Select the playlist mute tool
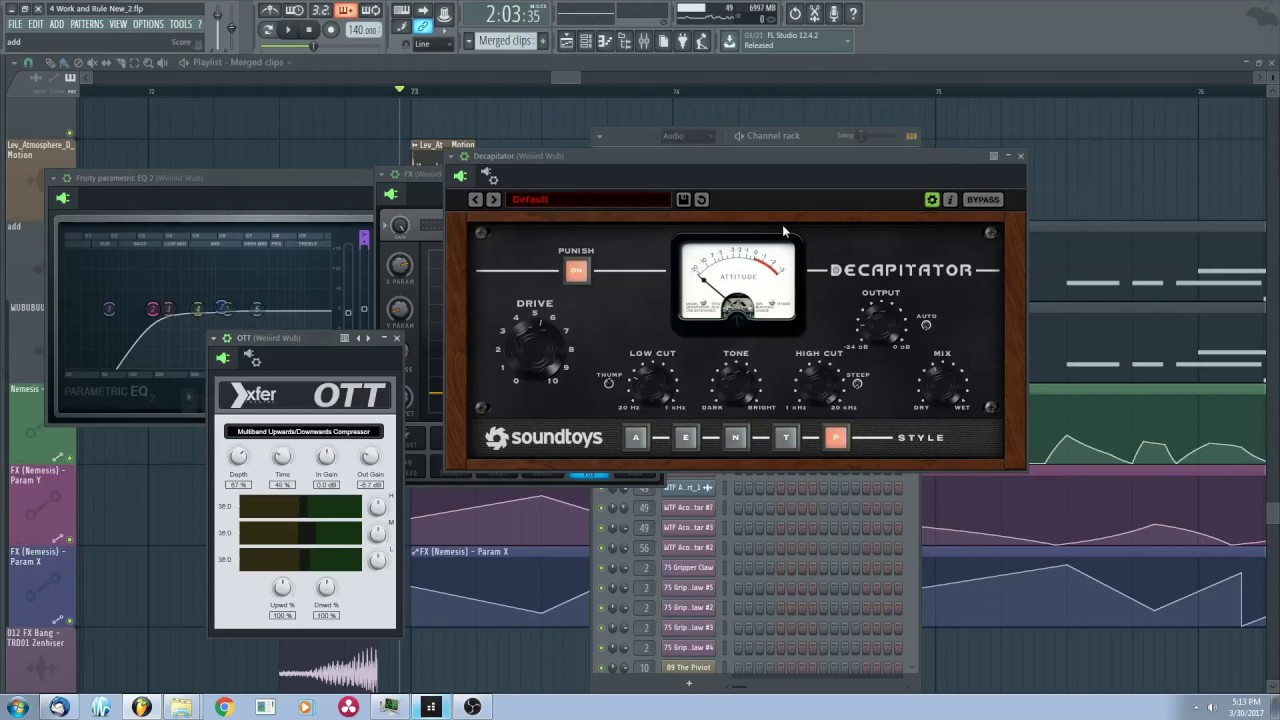Screen dimensions: 1280x720 coord(92,62)
